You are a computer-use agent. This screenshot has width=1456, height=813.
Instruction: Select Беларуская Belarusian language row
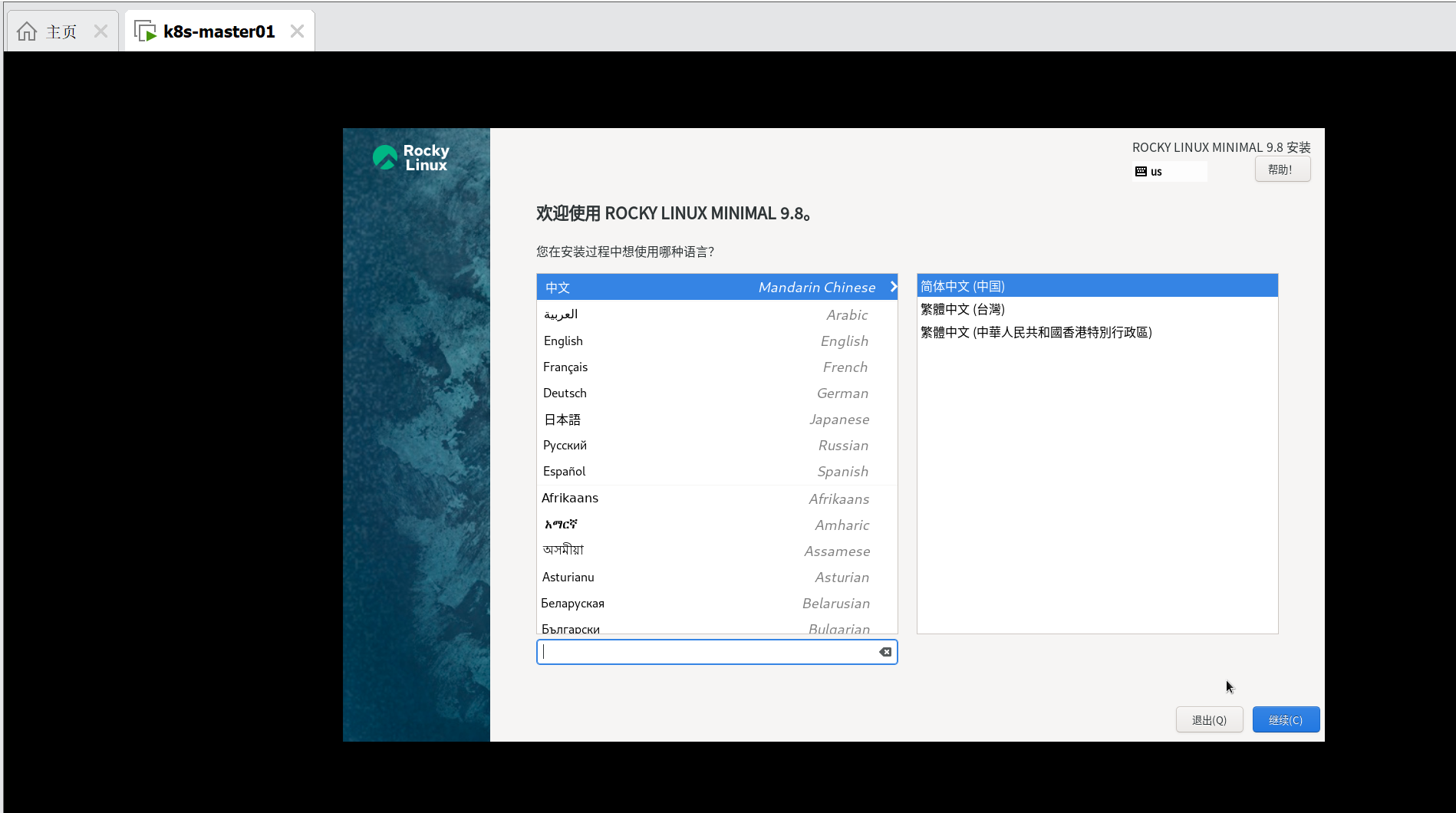(x=717, y=603)
